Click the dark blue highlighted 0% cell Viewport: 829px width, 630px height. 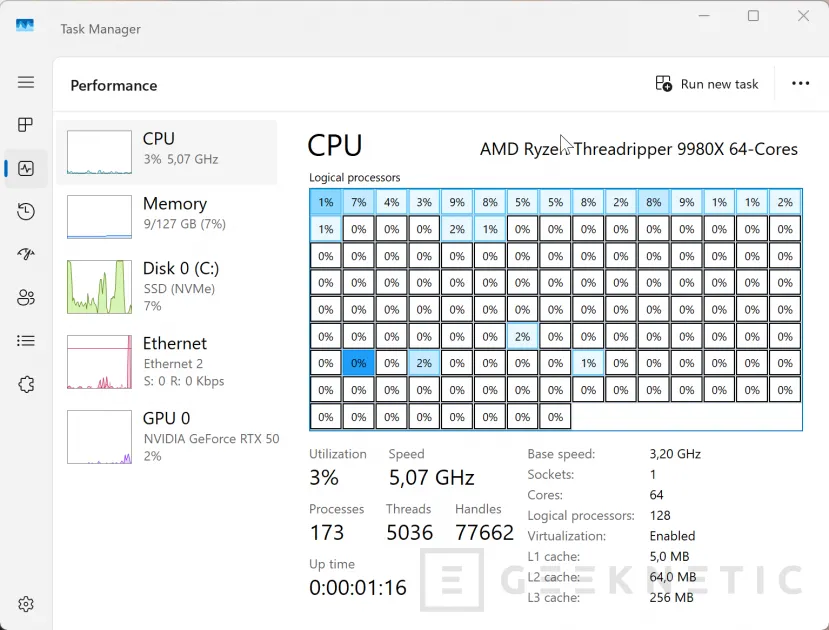point(358,363)
